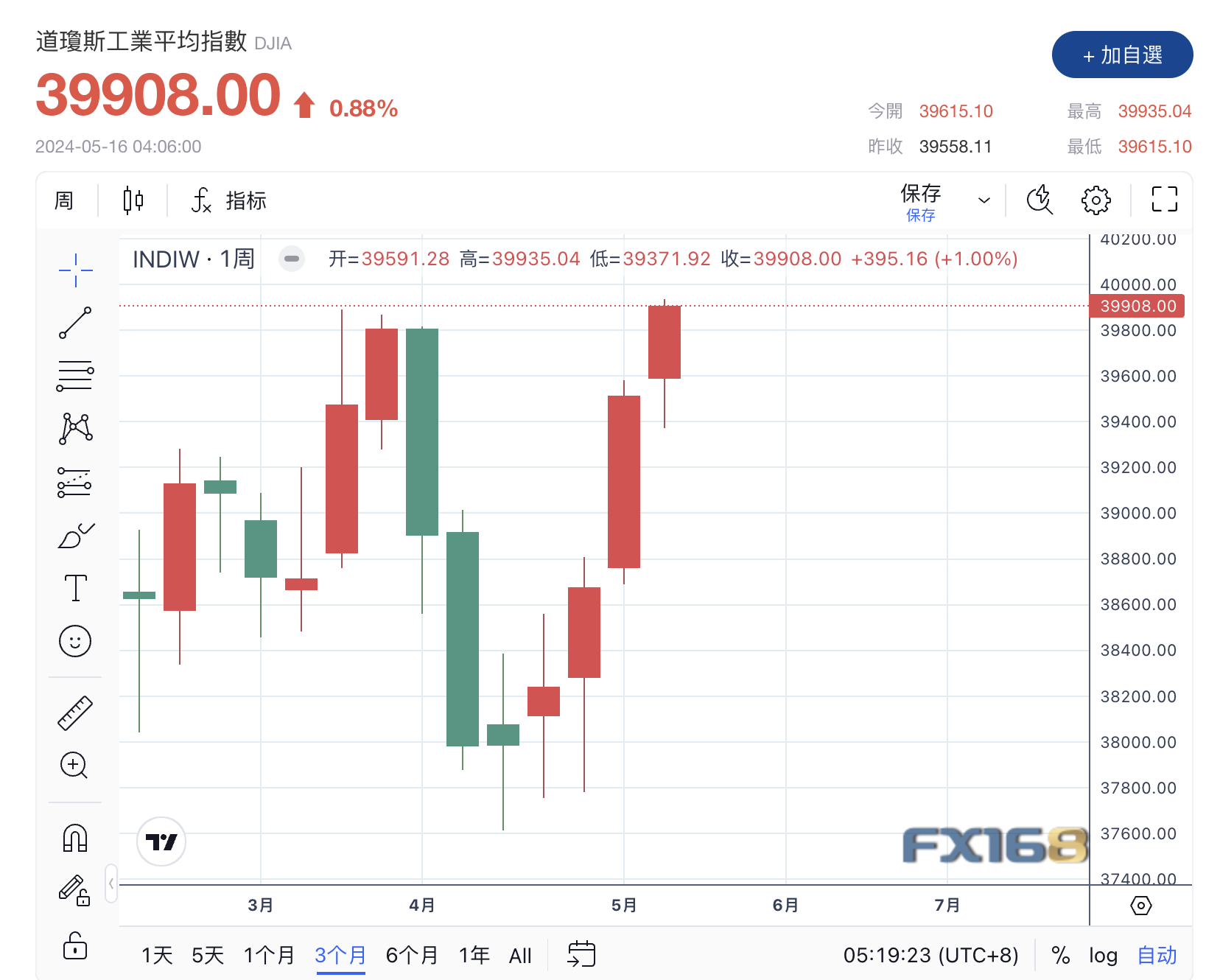
Task: Toggle magnet snap mode
Action: [75, 839]
